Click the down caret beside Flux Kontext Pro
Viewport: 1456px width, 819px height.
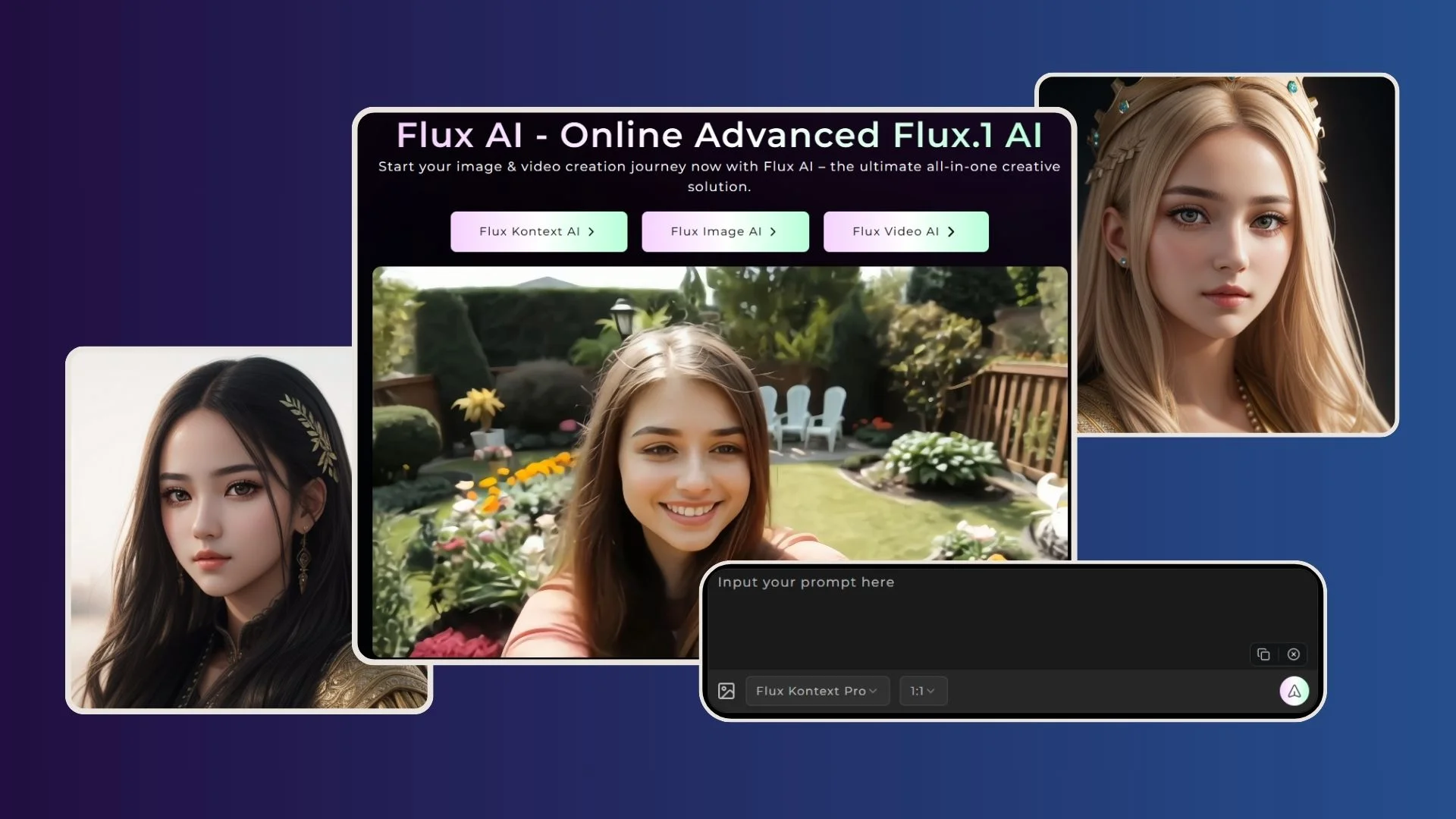pyautogui.click(x=874, y=691)
